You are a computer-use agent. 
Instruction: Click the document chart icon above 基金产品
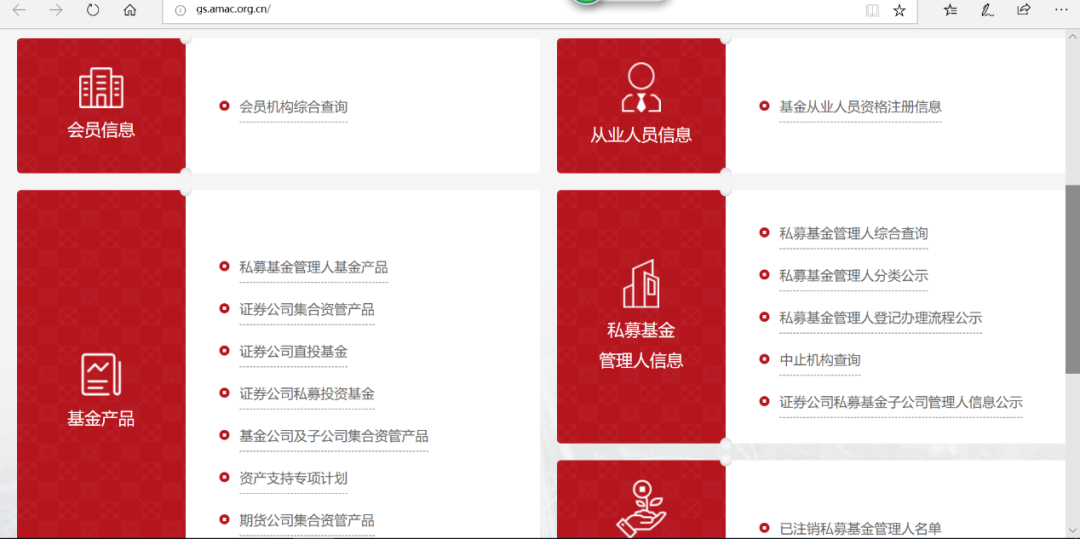[101, 374]
